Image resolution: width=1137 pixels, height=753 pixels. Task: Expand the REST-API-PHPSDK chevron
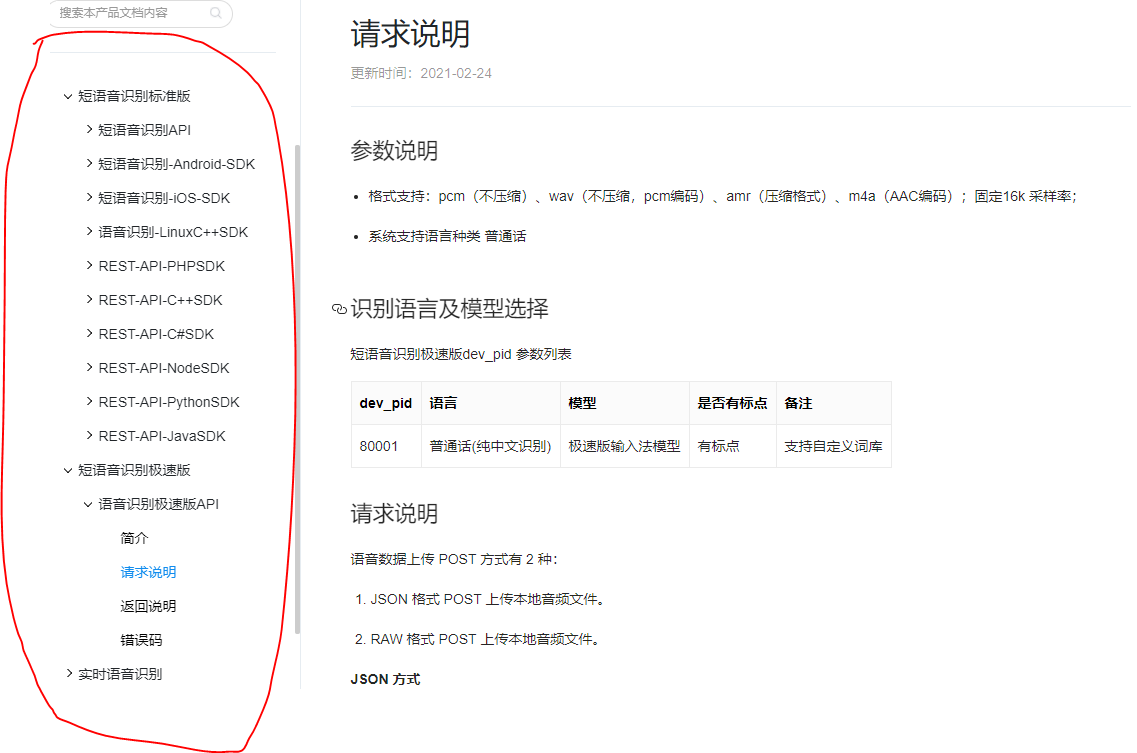(89, 266)
